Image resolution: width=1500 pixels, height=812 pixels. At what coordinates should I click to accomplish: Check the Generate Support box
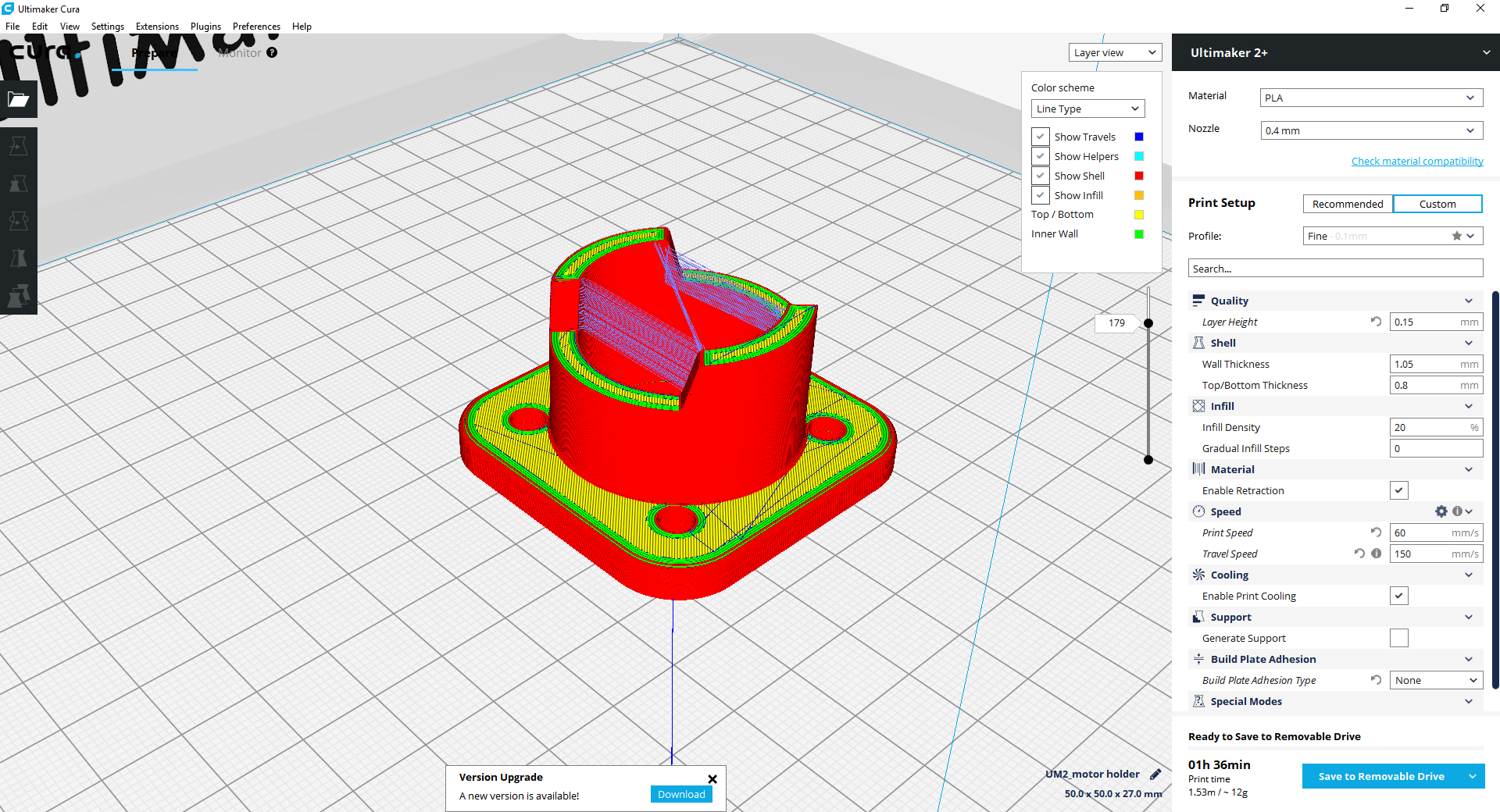[x=1399, y=638]
